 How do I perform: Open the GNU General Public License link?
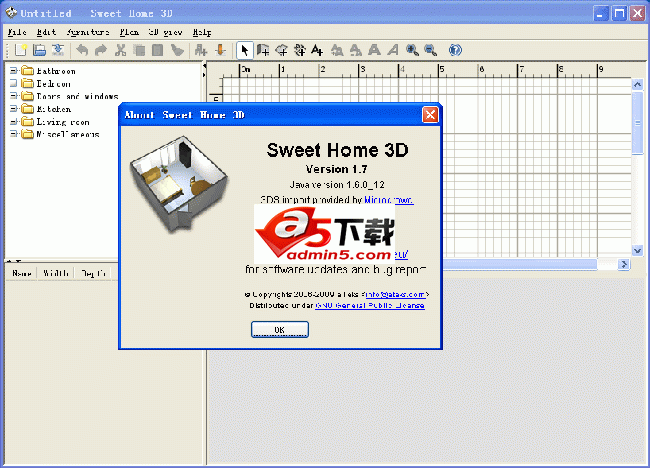click(x=370, y=306)
